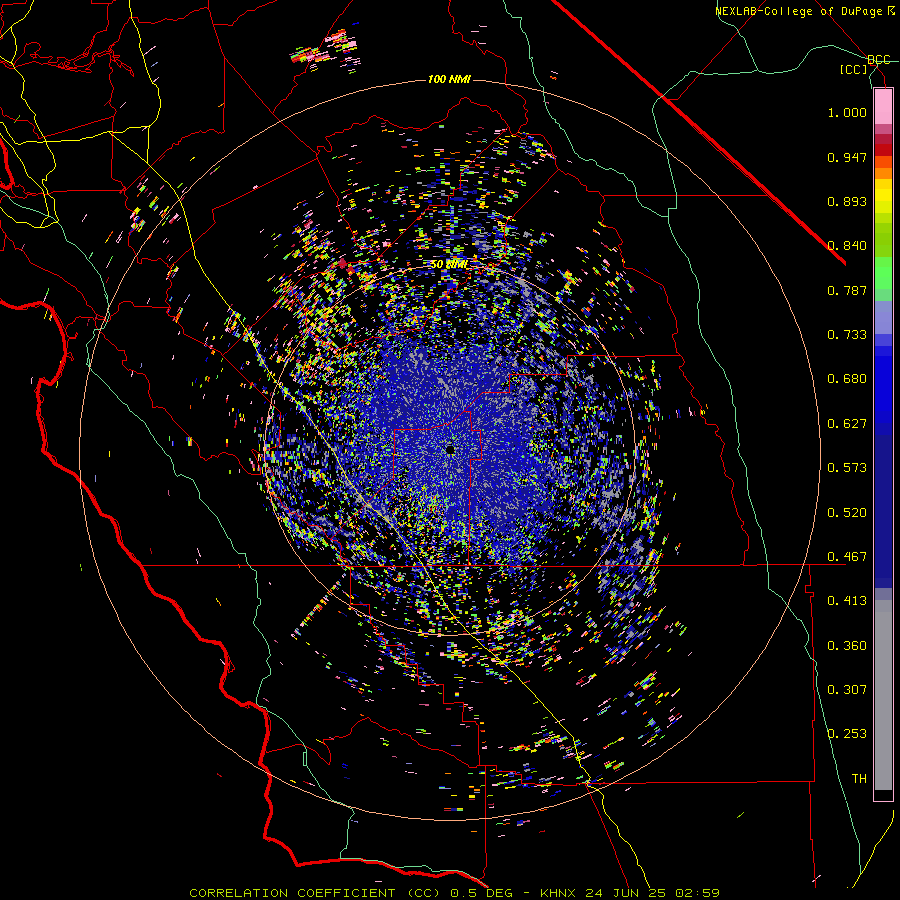Viewport: 900px width, 900px height.
Task: Select the 0.893 scale value
Action: (x=847, y=201)
